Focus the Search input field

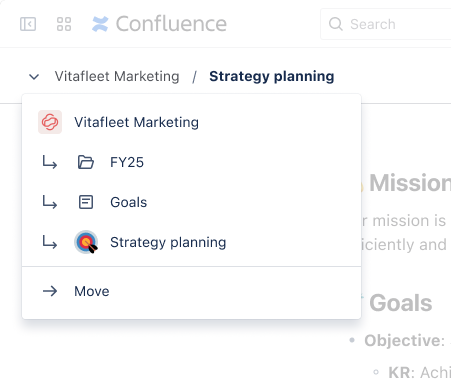(386, 24)
